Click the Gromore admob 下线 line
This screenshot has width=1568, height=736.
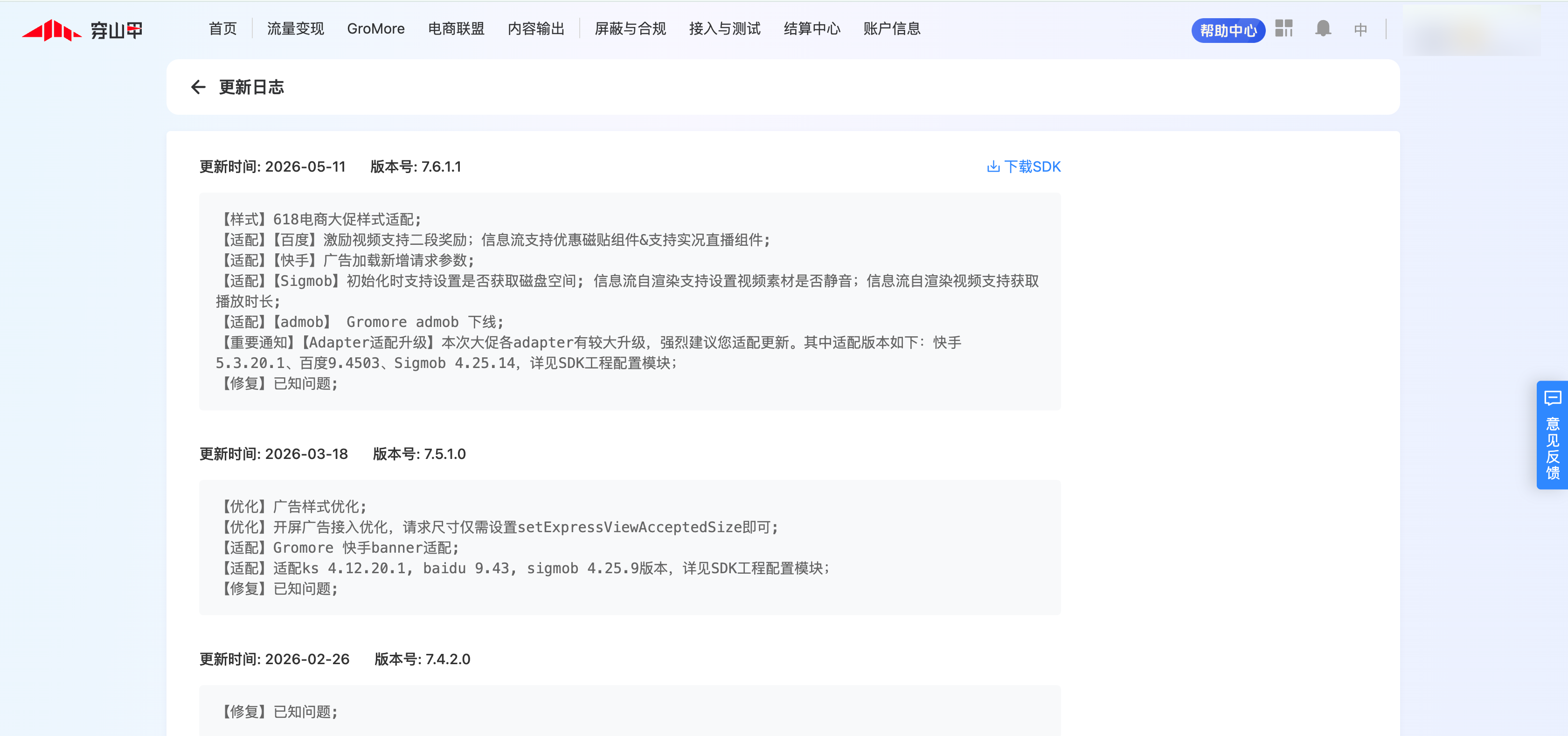click(360, 322)
